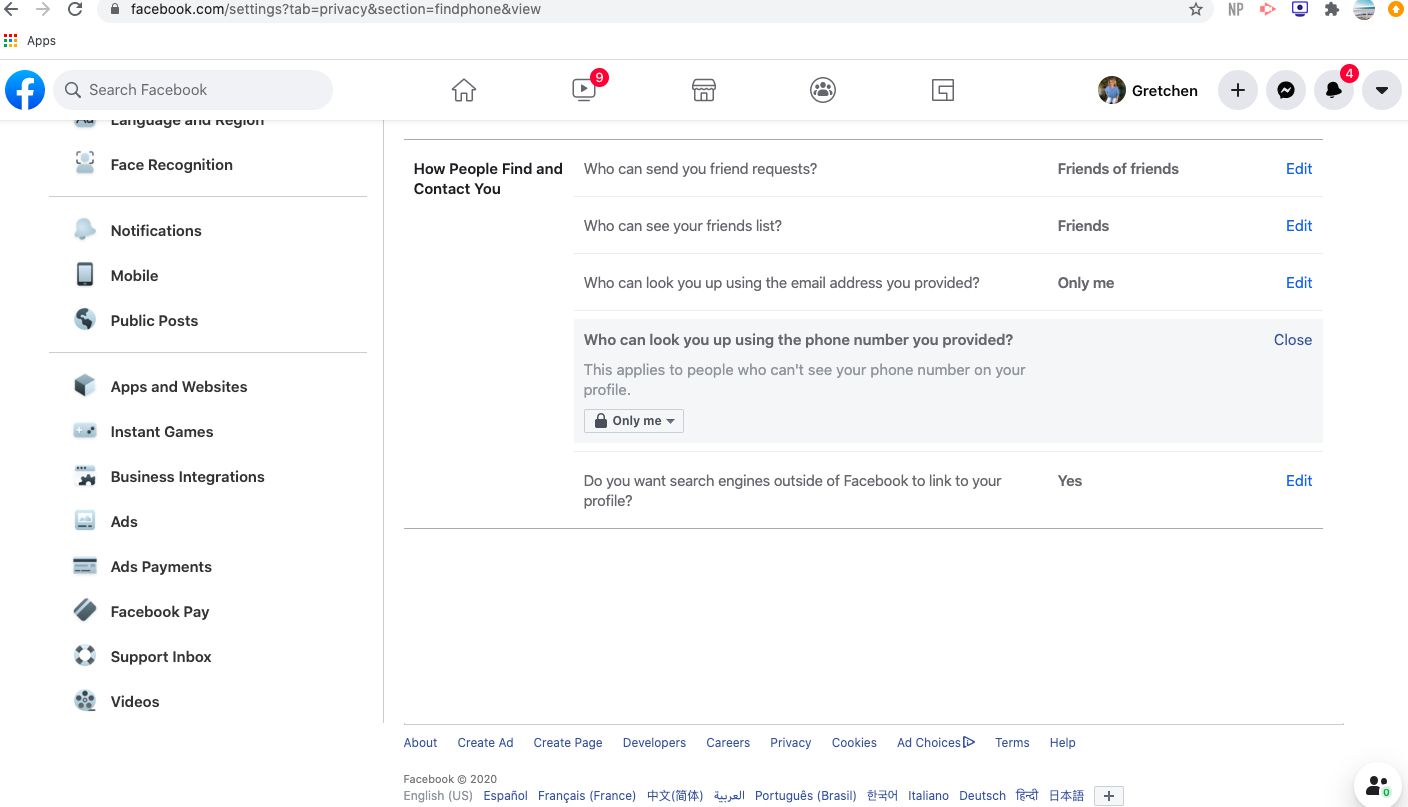
Task: Go to the Home feed icon
Action: pyautogui.click(x=464, y=90)
